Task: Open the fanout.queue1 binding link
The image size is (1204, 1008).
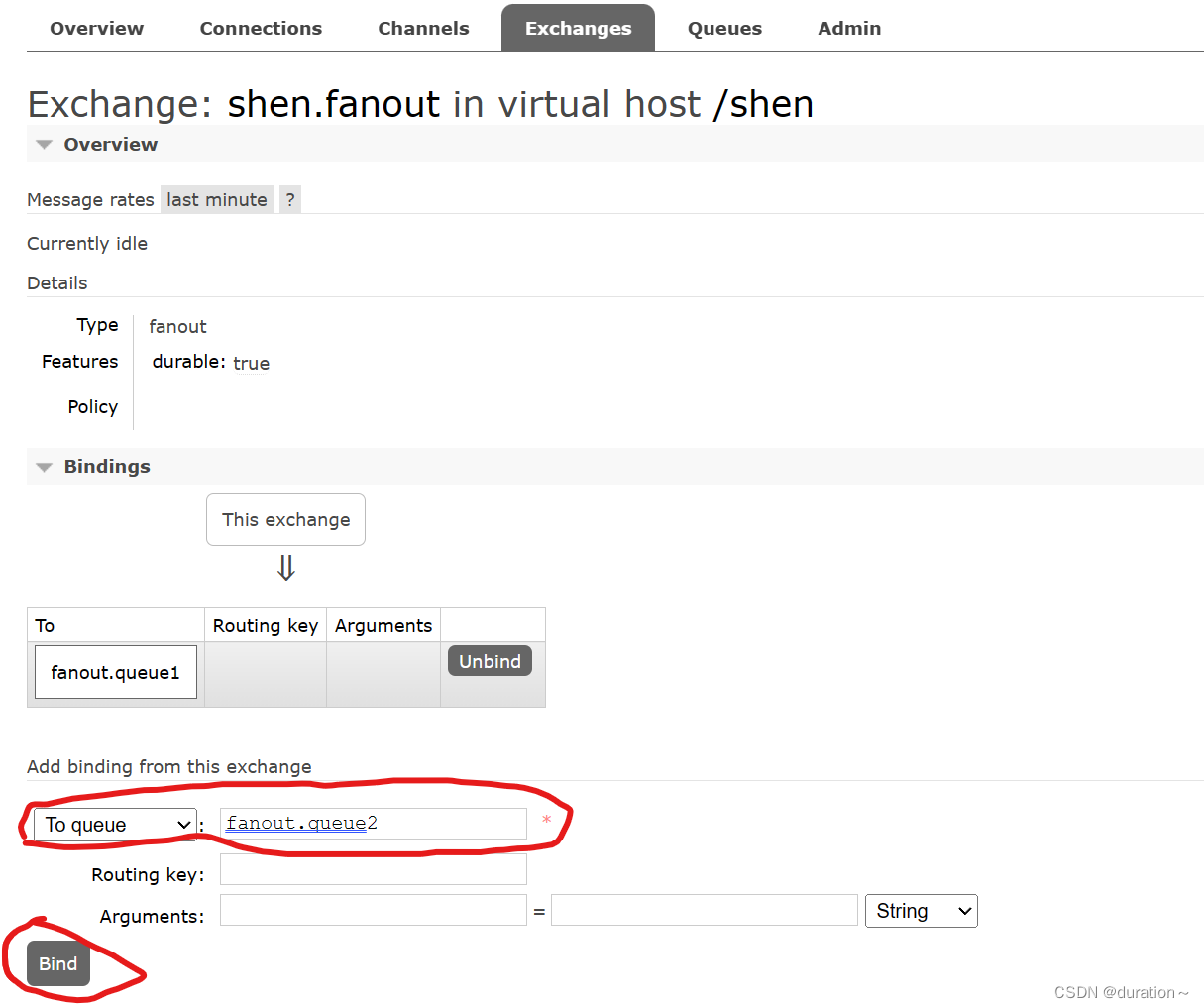Action: (115, 671)
